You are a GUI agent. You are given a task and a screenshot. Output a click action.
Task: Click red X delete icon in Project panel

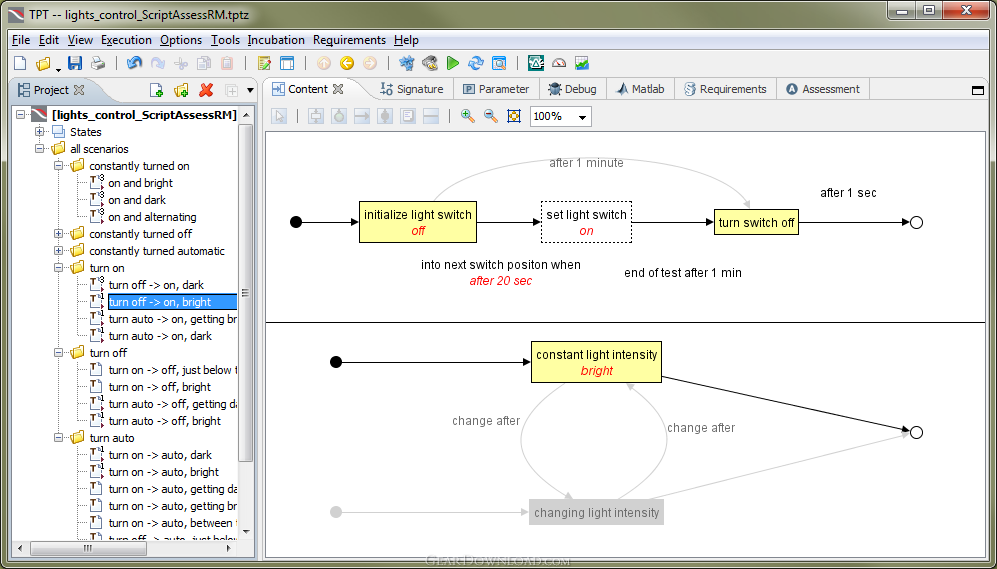pyautogui.click(x=206, y=90)
